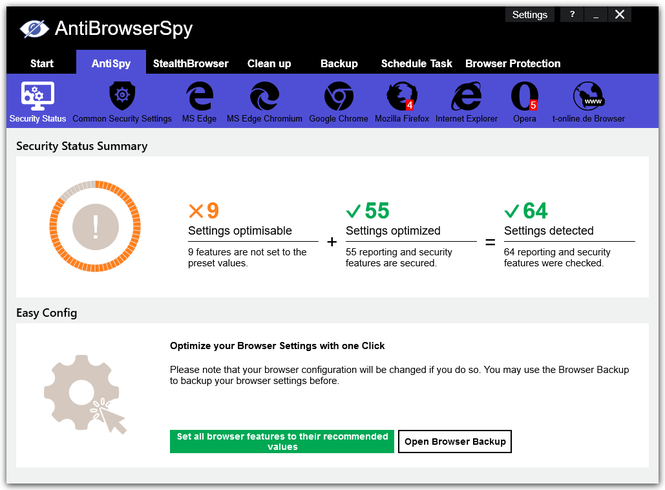
Task: Click '9 features are not set' description
Action: point(247,258)
